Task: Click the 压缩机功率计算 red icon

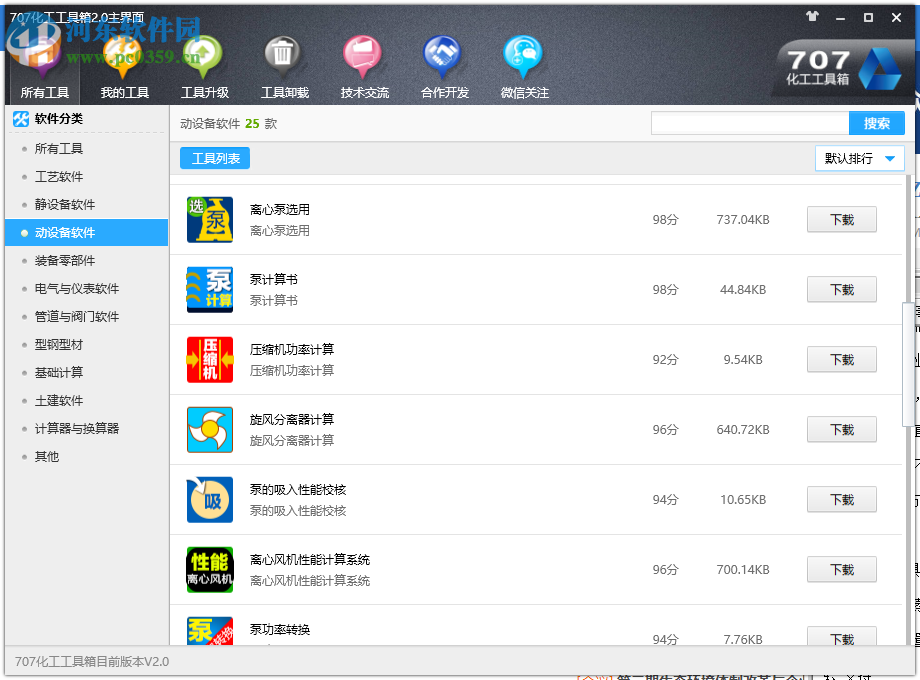Action: pos(209,360)
